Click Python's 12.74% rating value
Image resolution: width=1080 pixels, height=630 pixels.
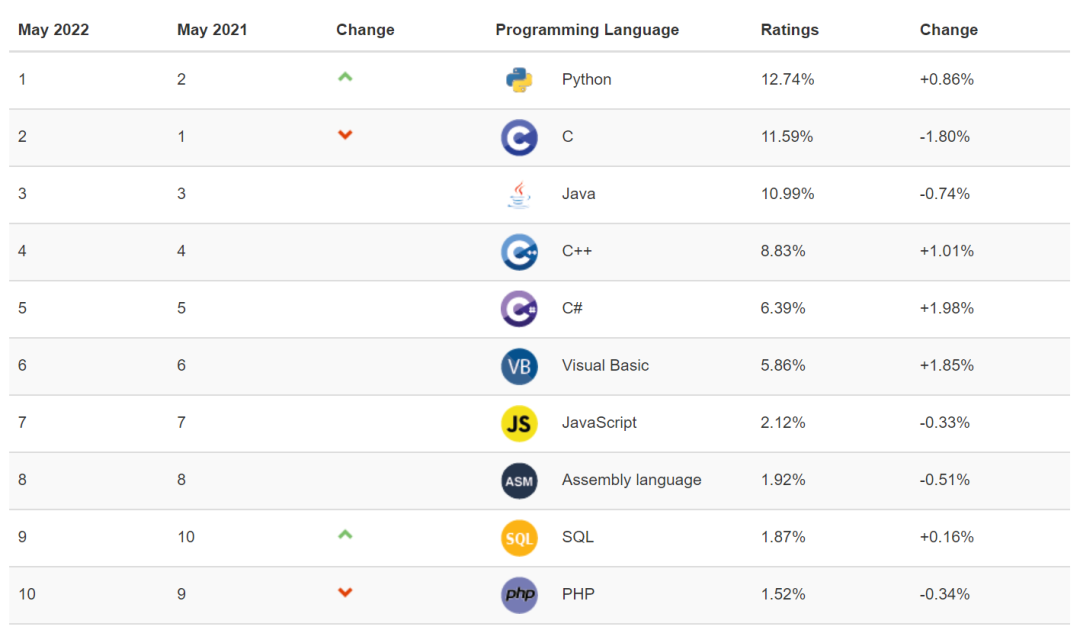[x=787, y=79]
